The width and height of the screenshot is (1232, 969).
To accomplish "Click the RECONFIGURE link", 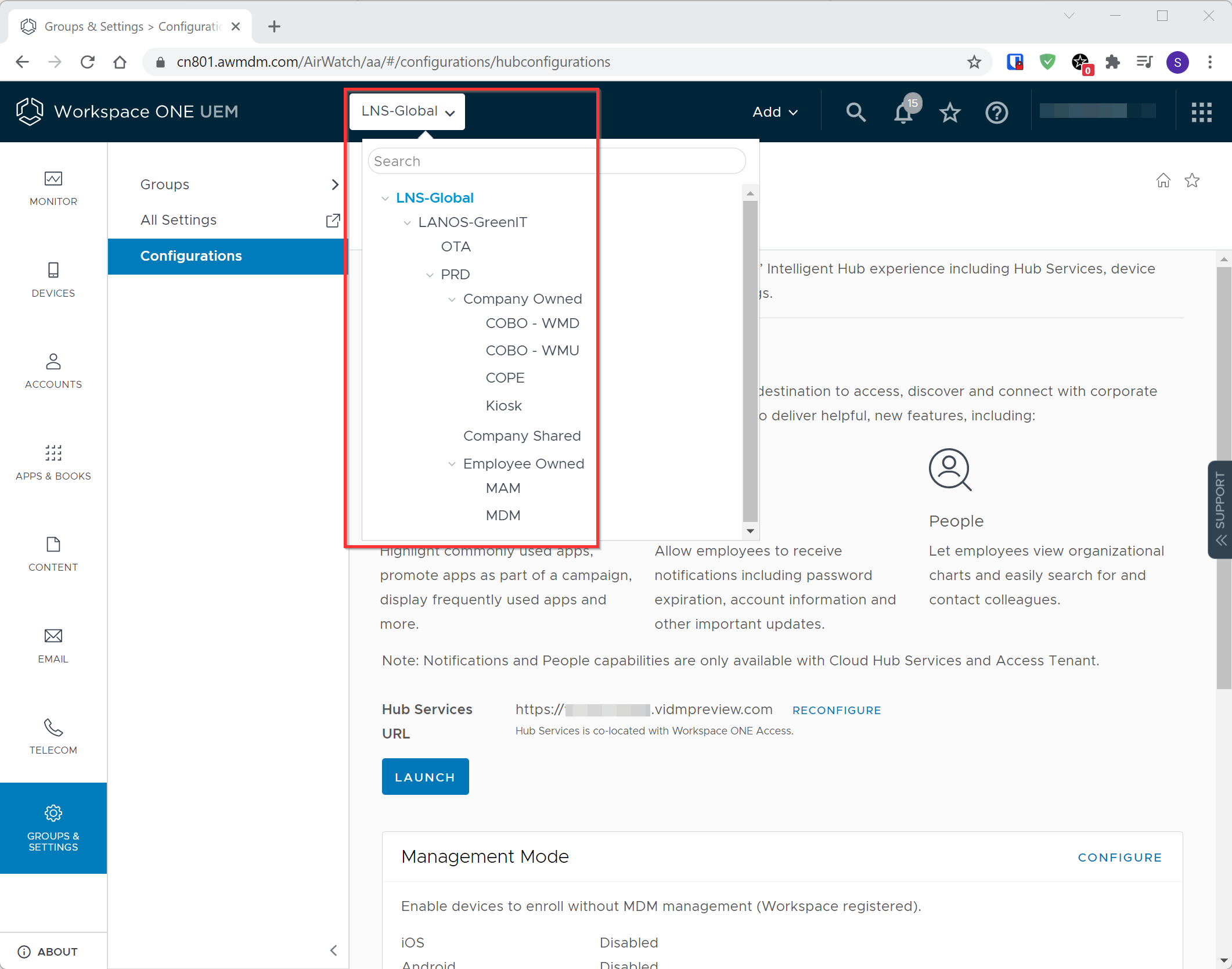I will (836, 710).
